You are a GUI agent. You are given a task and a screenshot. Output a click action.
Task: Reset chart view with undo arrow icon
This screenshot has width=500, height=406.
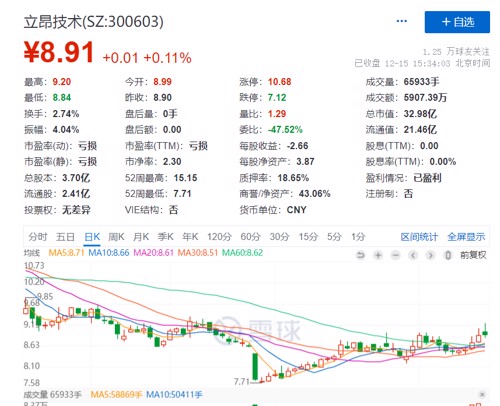click(x=360, y=255)
